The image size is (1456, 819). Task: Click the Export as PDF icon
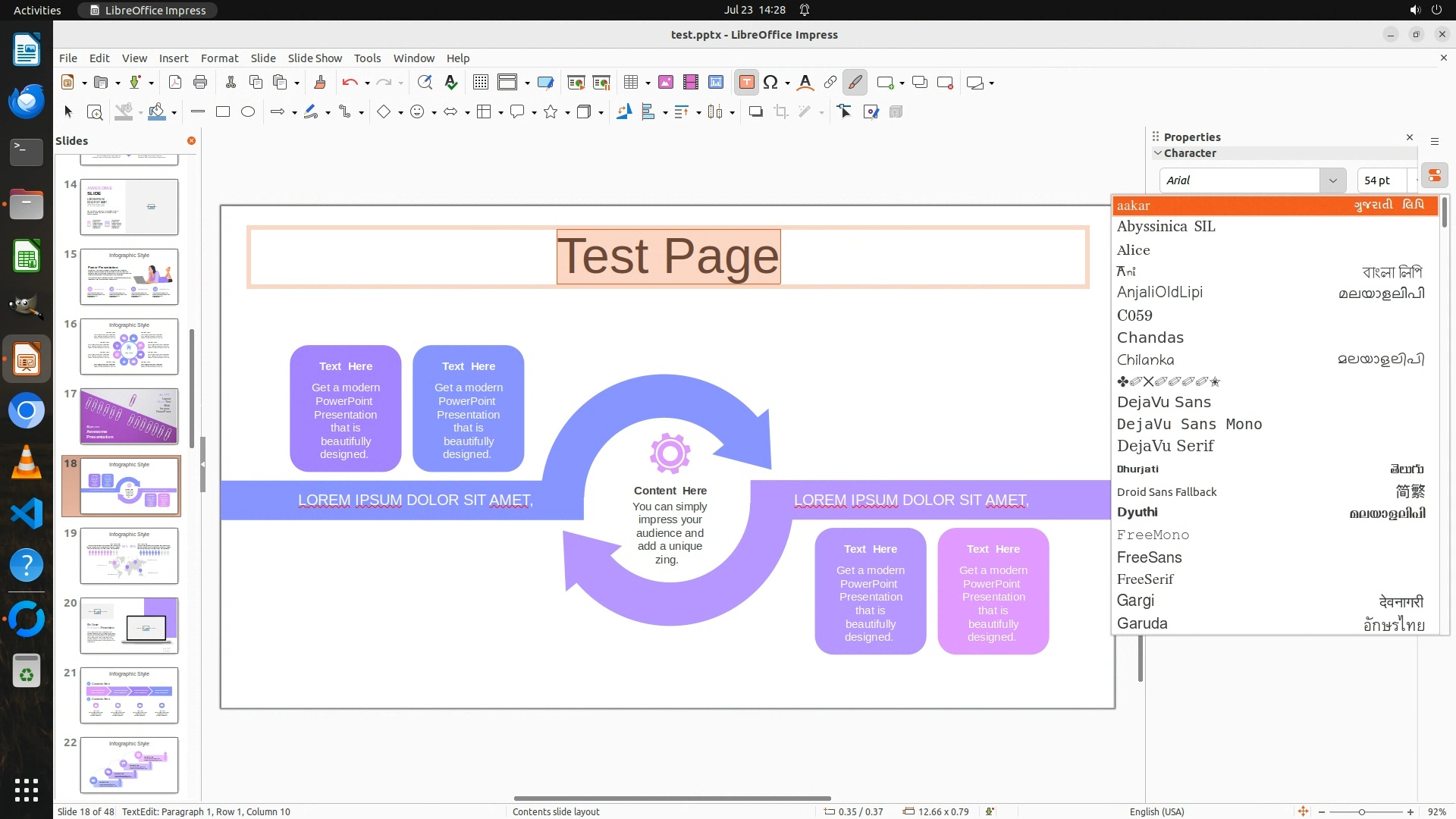coord(175,83)
